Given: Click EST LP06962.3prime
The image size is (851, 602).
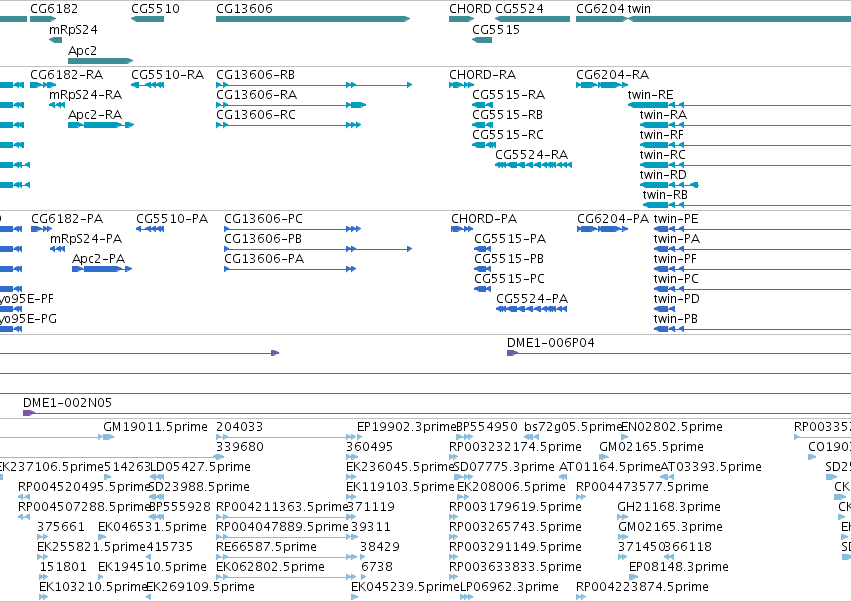Looking at the screenshot, I should [509, 587].
